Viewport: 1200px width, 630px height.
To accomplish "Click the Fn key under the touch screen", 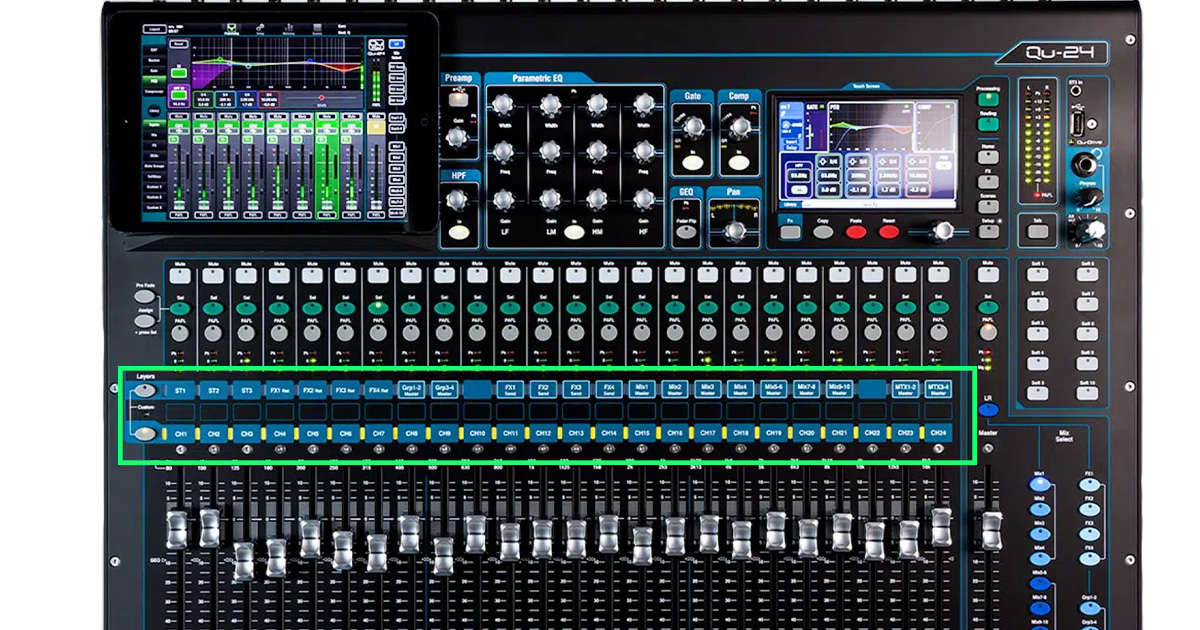I will point(790,232).
